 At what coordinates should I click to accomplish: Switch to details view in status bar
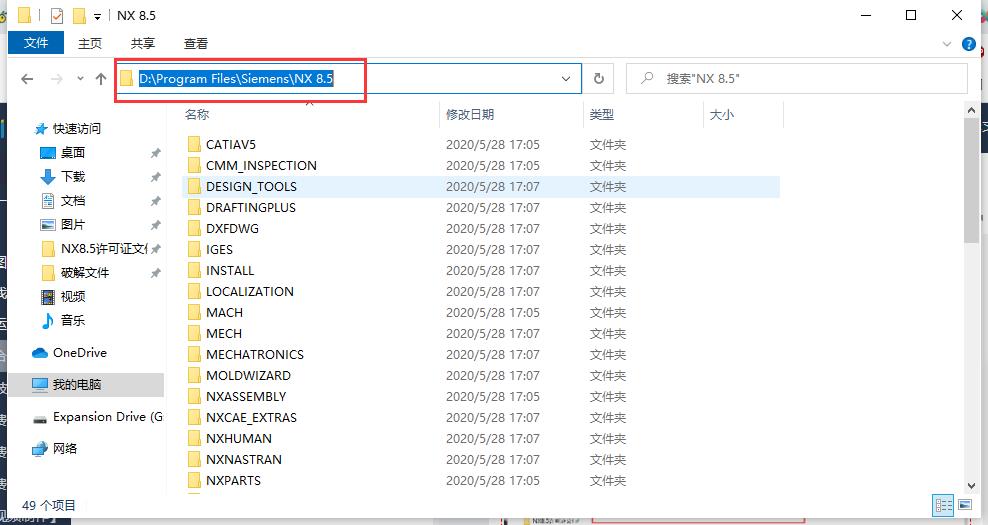tap(944, 505)
